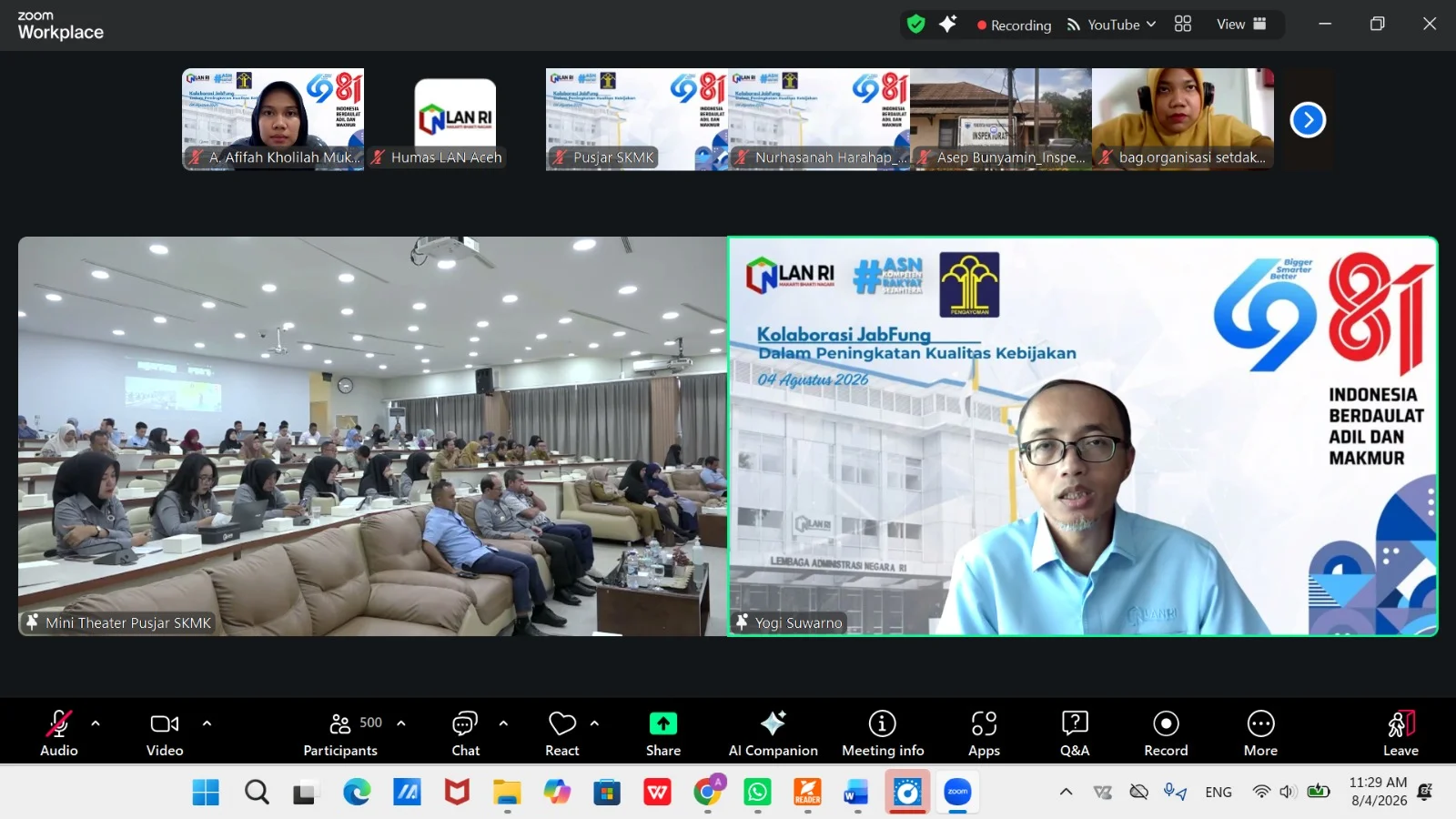Expand the YouTube livestream dropdown
The image size is (1456, 819).
tap(1111, 25)
